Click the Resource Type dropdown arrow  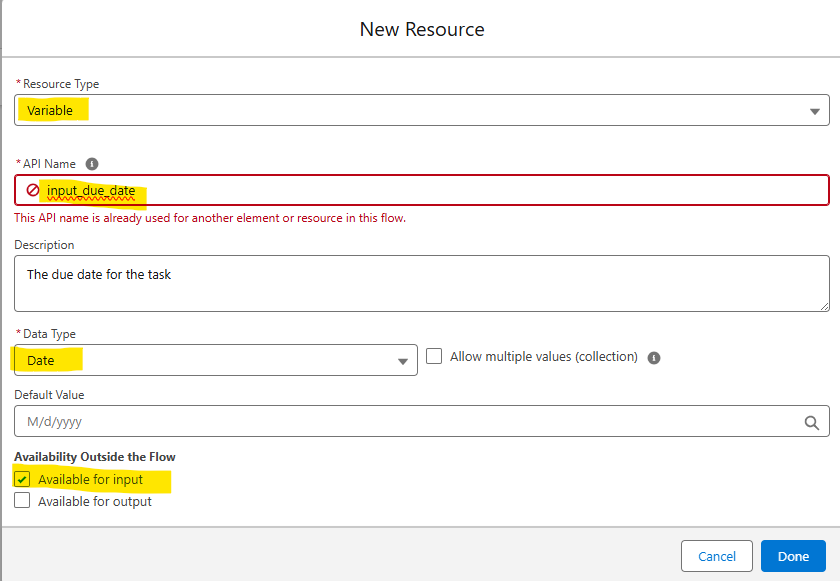(x=814, y=111)
